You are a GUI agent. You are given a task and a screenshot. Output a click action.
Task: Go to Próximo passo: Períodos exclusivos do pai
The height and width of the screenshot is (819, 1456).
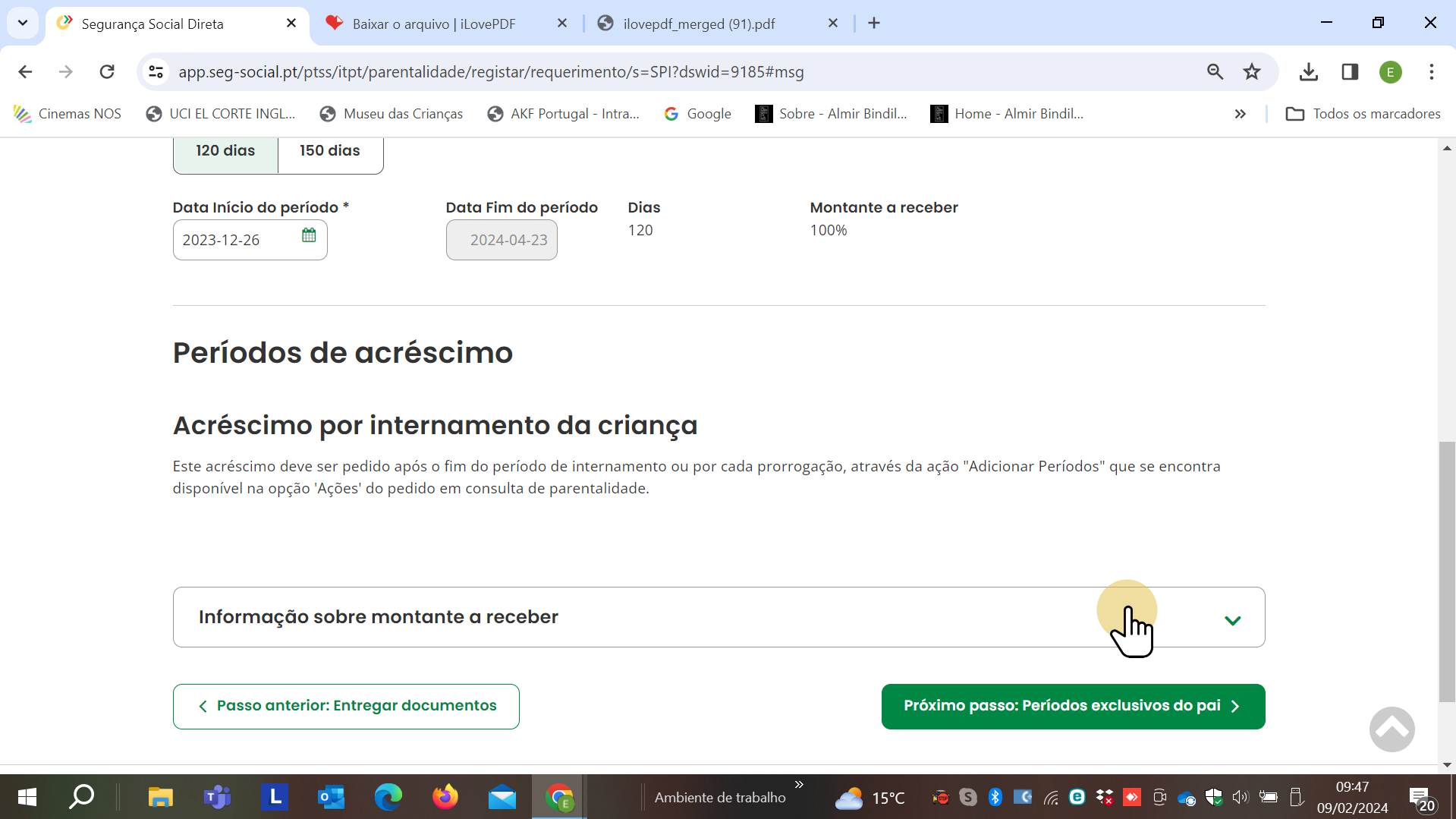tap(1073, 706)
